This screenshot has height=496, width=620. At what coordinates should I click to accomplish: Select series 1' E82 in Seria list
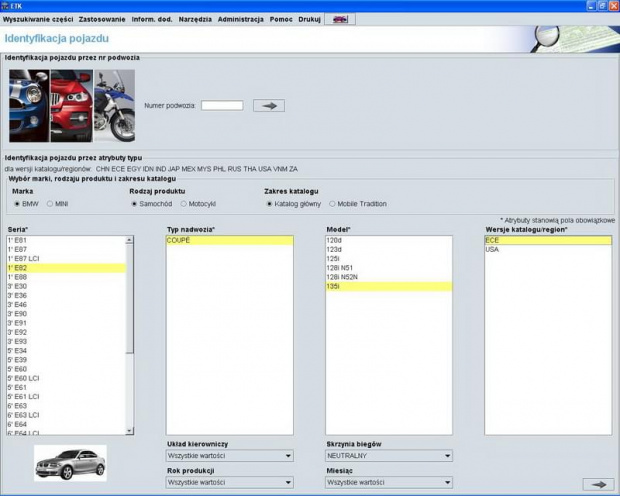[66, 268]
